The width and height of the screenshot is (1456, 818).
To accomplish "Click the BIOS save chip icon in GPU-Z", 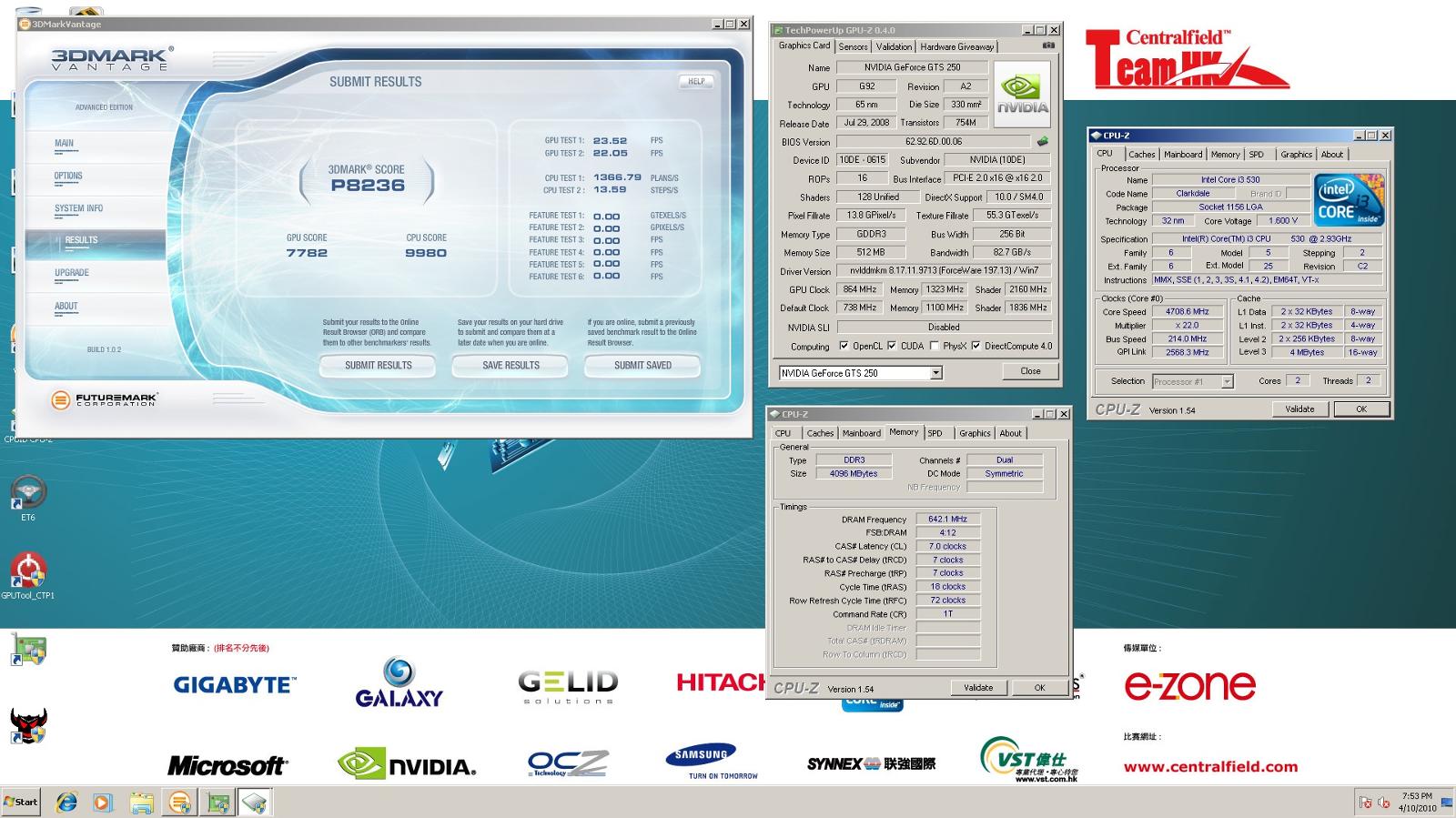I will [1043, 141].
